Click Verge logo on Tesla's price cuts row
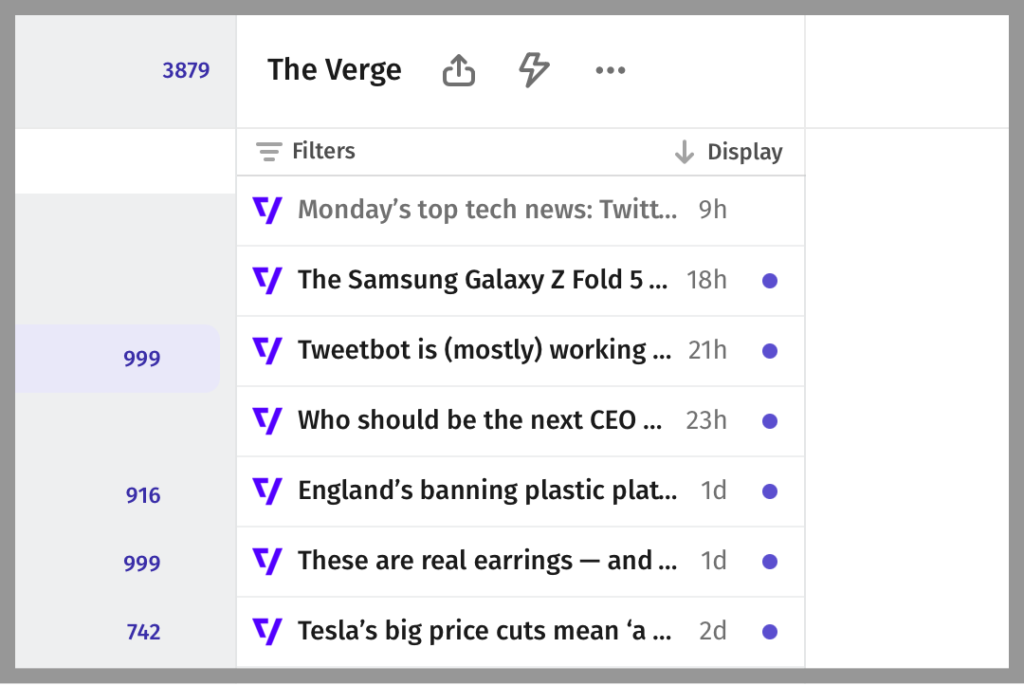 click(x=267, y=631)
